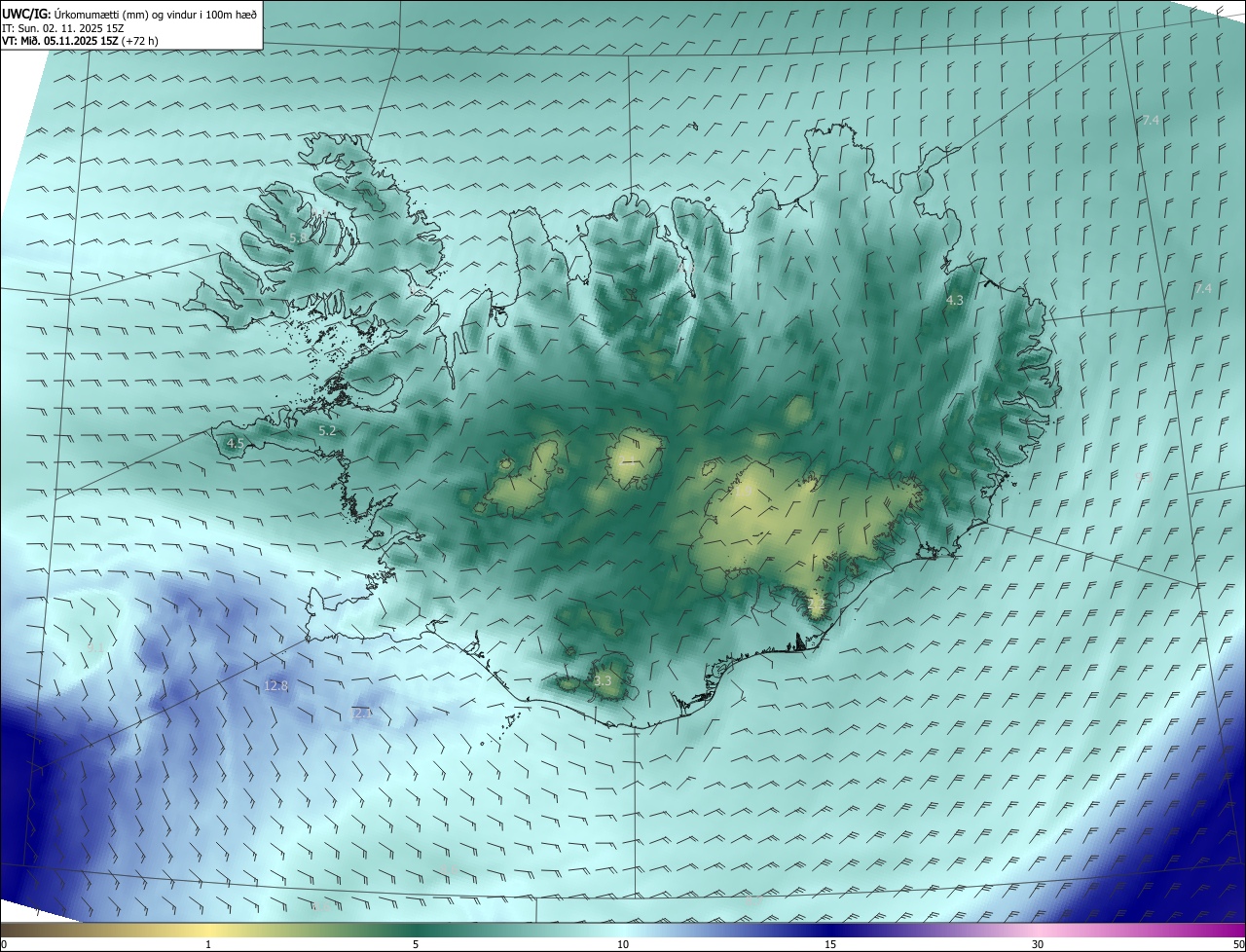1246x952 pixels.
Task: Click the title line 'Úrkomumætti (mm) og vindur í 100m hæð'
Action: (x=157, y=14)
